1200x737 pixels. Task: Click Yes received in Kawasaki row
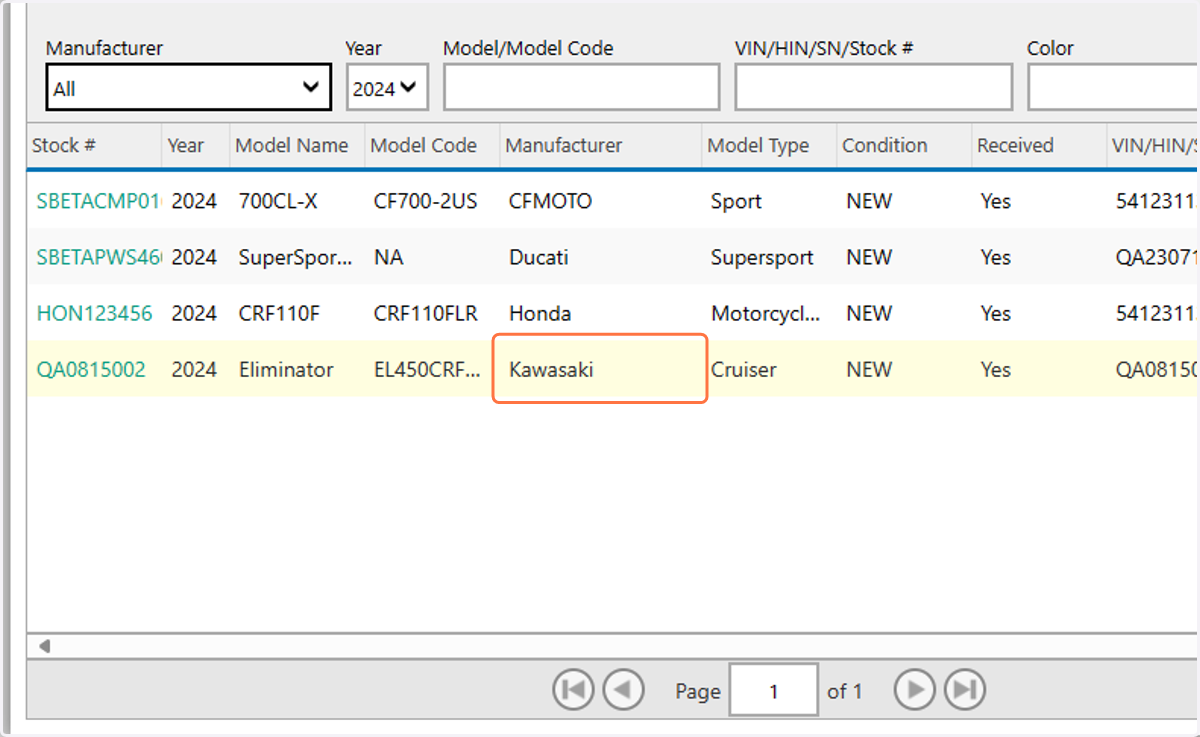995,369
